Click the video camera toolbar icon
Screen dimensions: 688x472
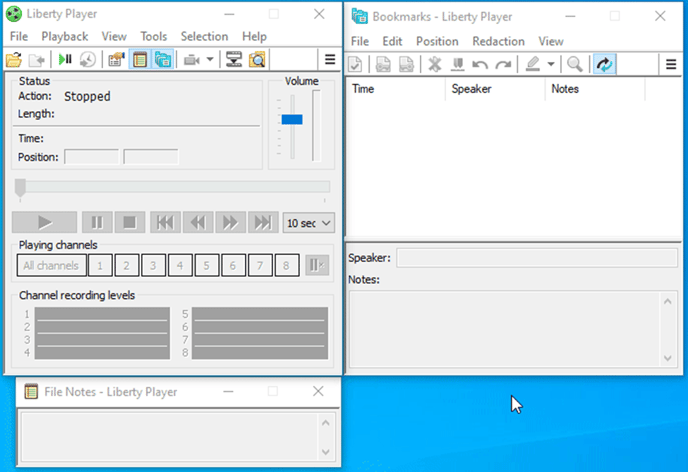pos(192,60)
